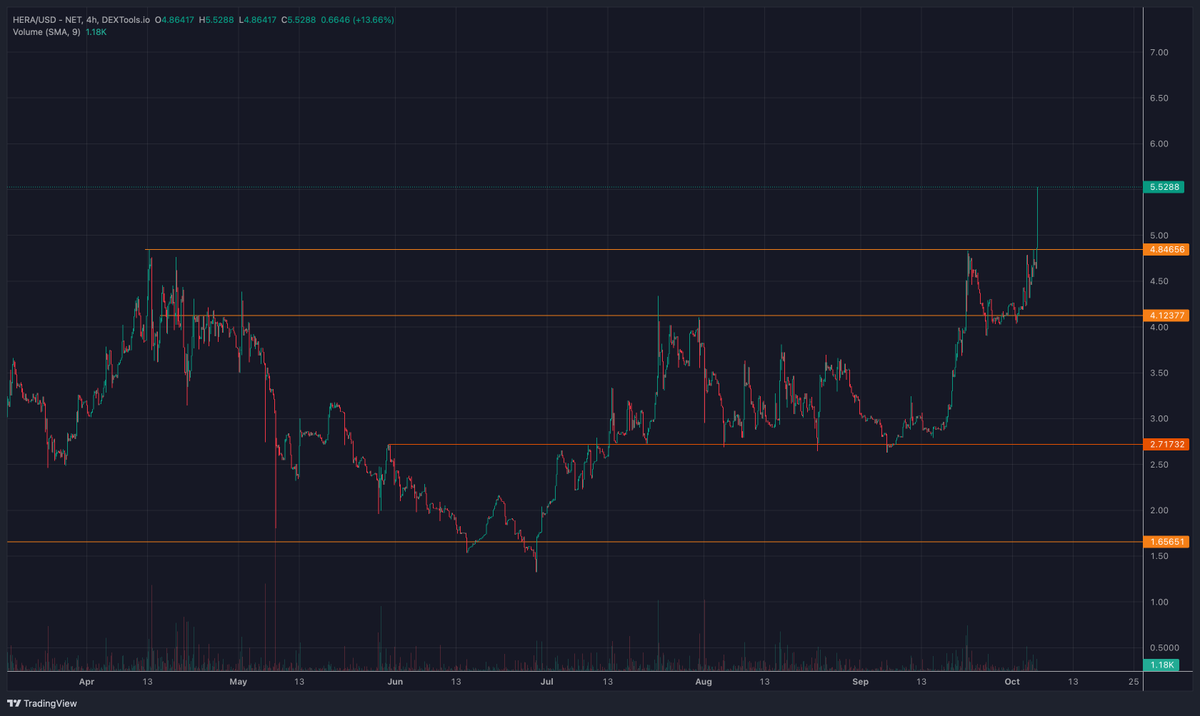The width and height of the screenshot is (1200, 716).
Task: Click the Aug label on time axis
Action: [703, 681]
